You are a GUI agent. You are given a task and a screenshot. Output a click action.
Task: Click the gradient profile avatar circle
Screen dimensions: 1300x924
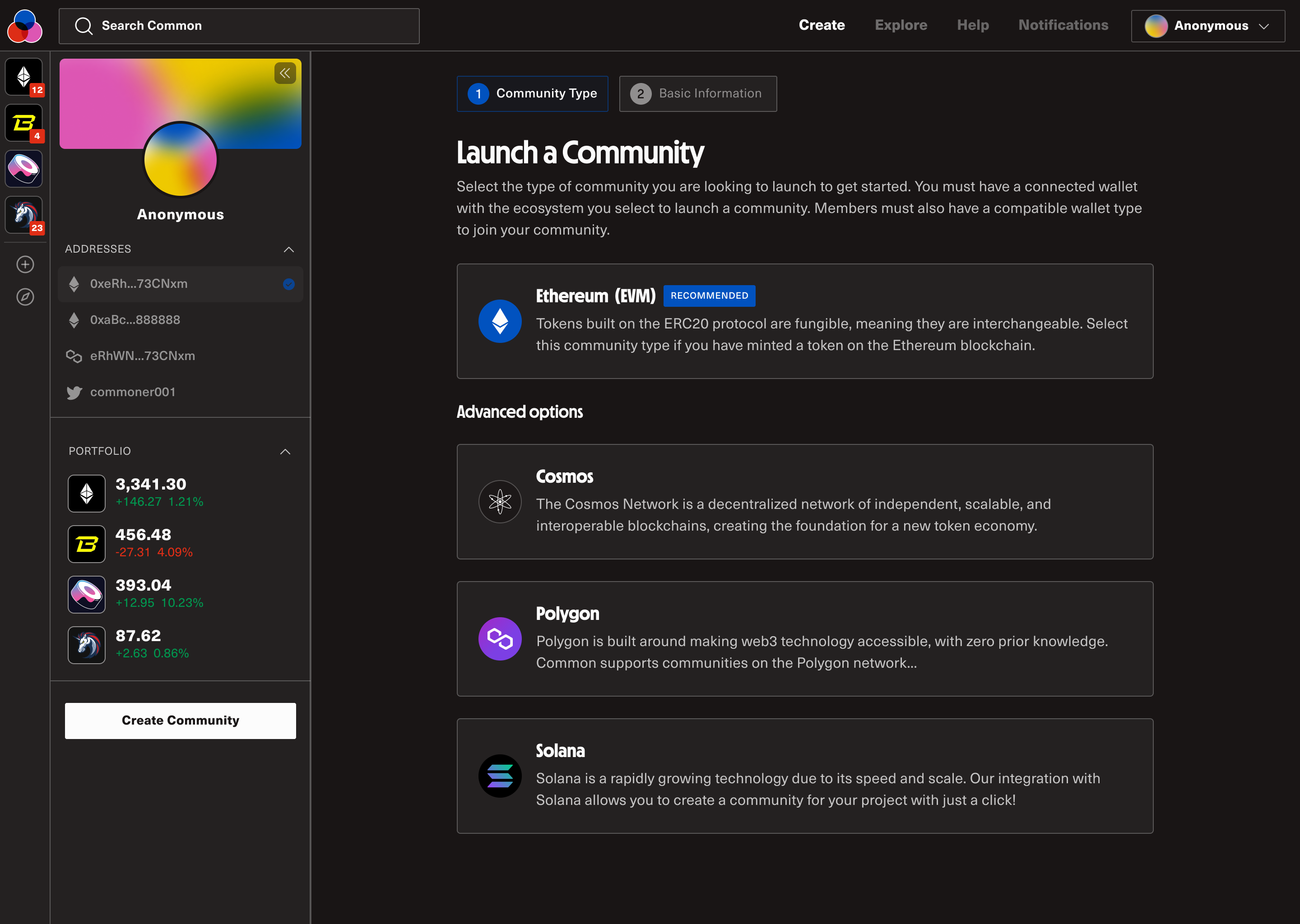(181, 160)
